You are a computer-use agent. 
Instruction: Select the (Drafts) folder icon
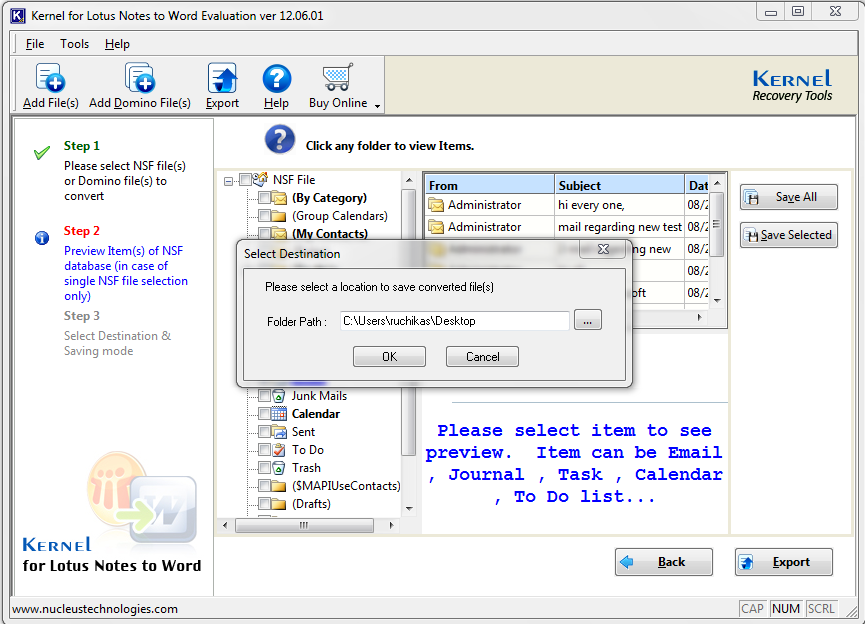[x=279, y=504]
